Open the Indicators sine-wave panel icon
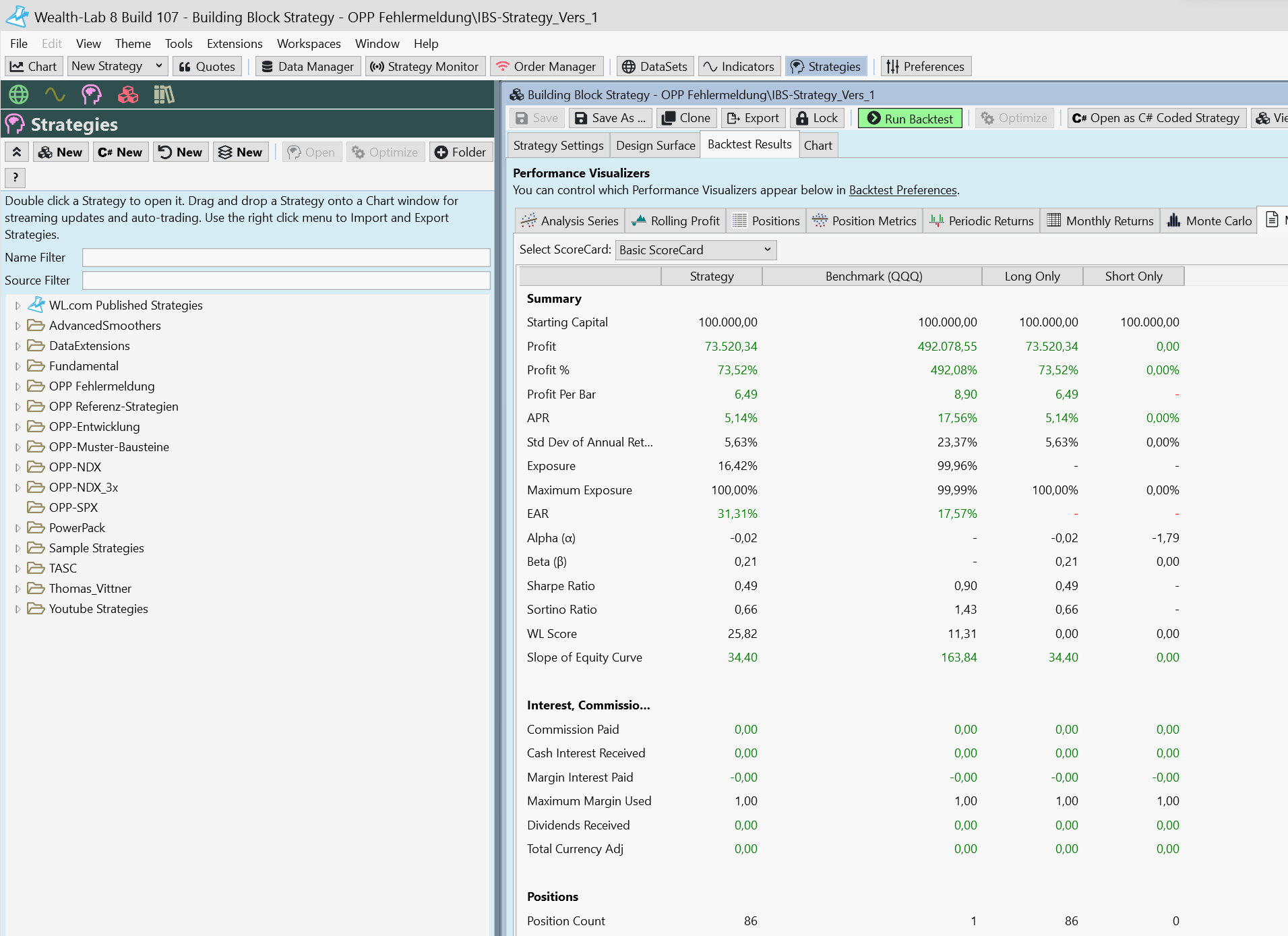The image size is (1288, 936). (x=55, y=94)
